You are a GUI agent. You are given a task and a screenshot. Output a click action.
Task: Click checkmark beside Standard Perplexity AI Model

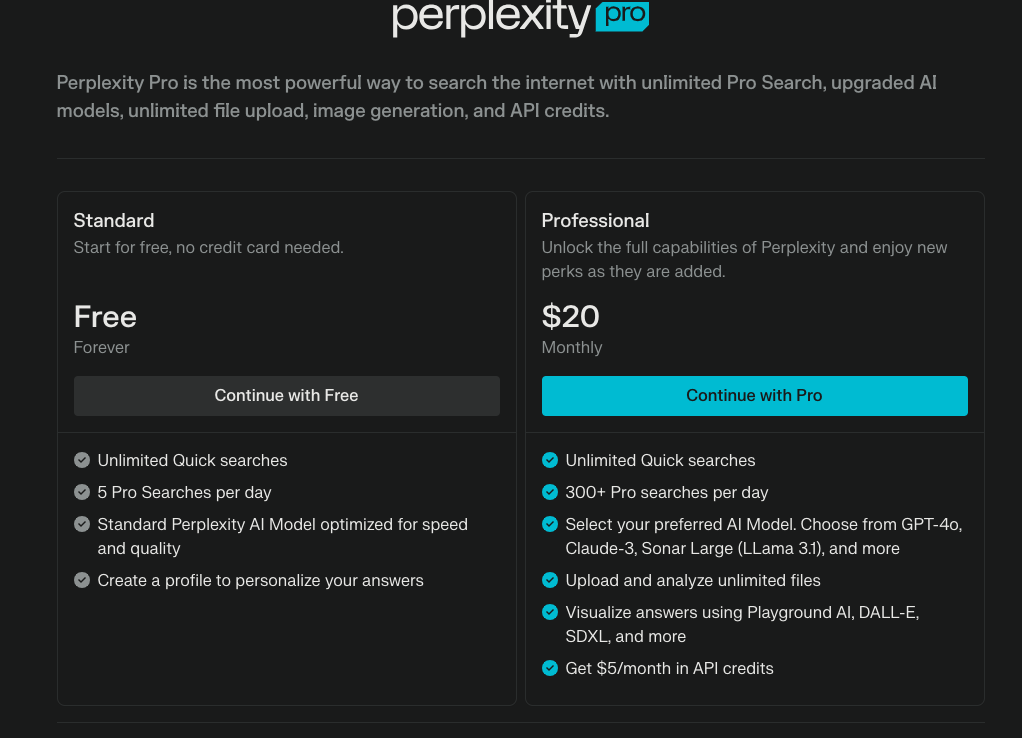pyautogui.click(x=82, y=524)
